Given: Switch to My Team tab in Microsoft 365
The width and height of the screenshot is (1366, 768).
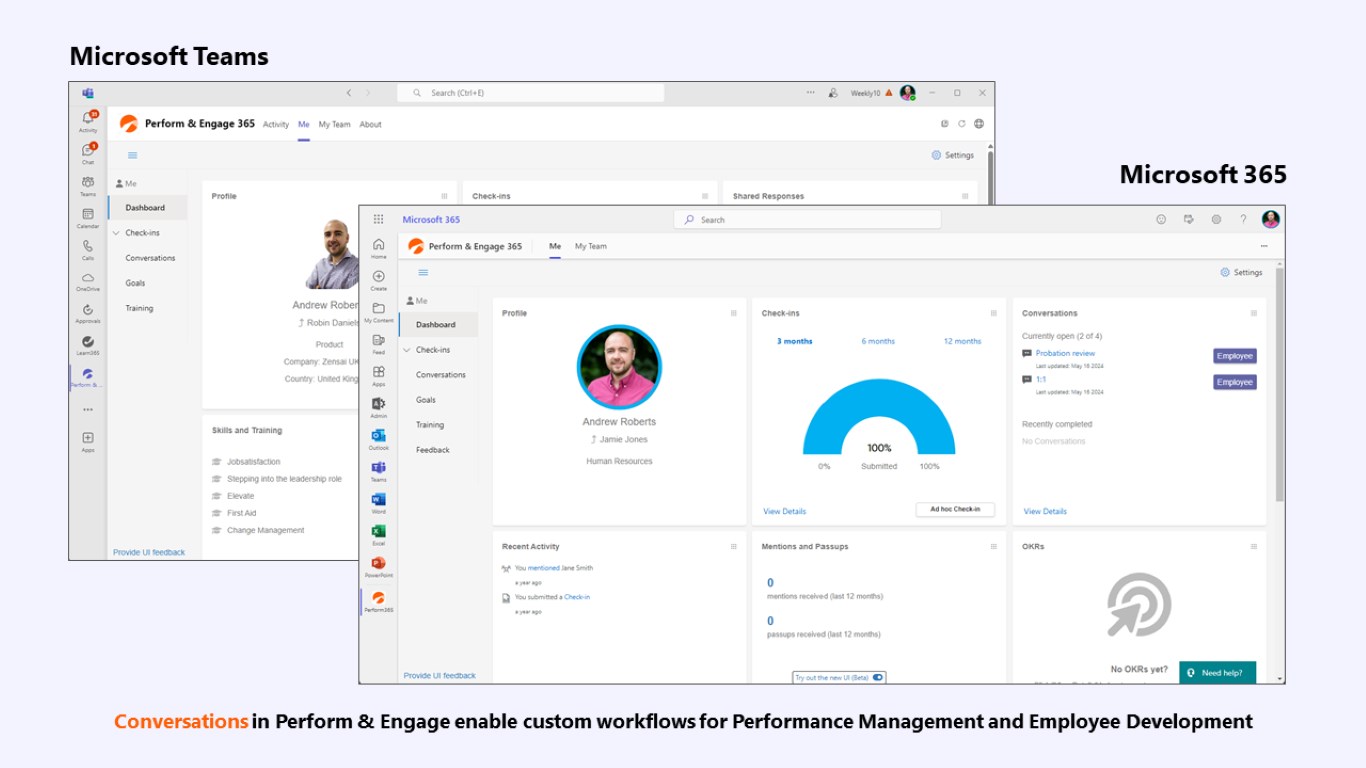Looking at the screenshot, I should coord(591,246).
